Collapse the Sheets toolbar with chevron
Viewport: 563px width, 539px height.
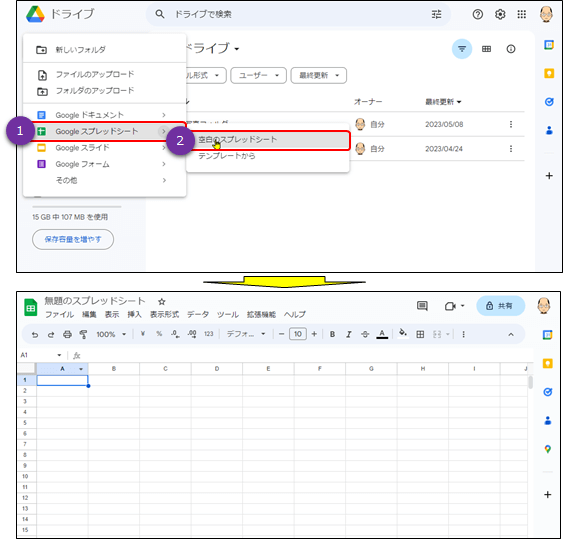pyautogui.click(x=511, y=334)
